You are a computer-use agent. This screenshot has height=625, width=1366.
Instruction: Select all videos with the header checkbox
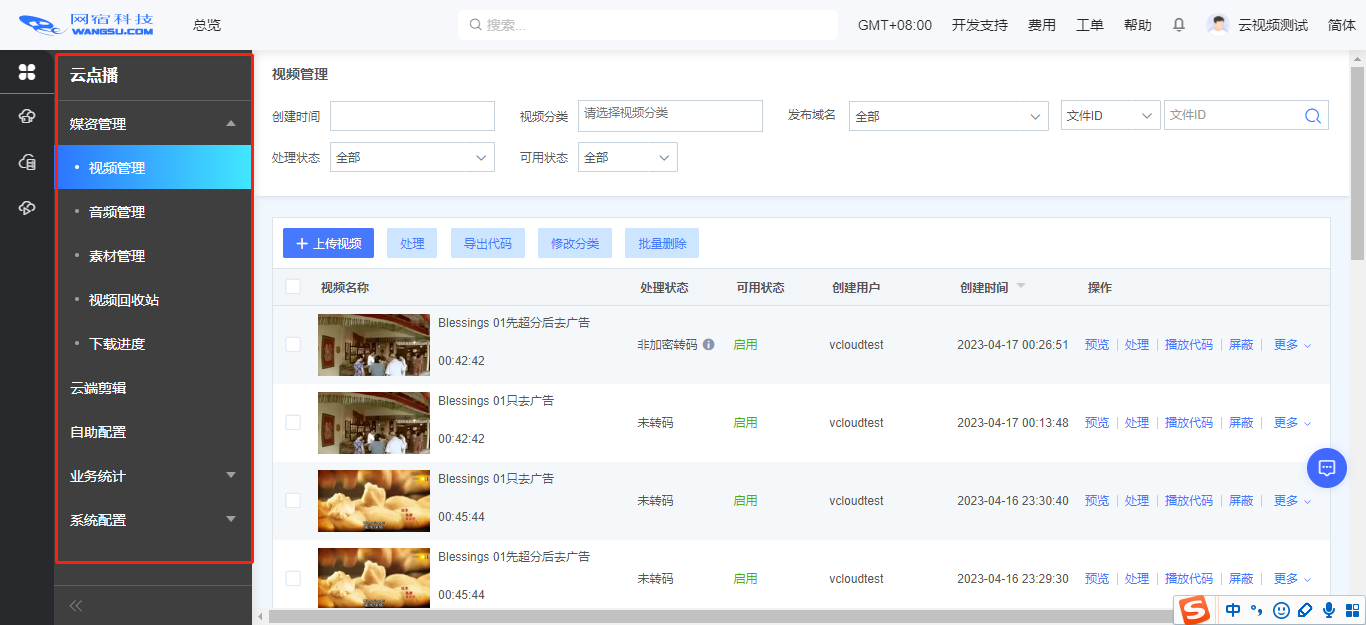(293, 287)
